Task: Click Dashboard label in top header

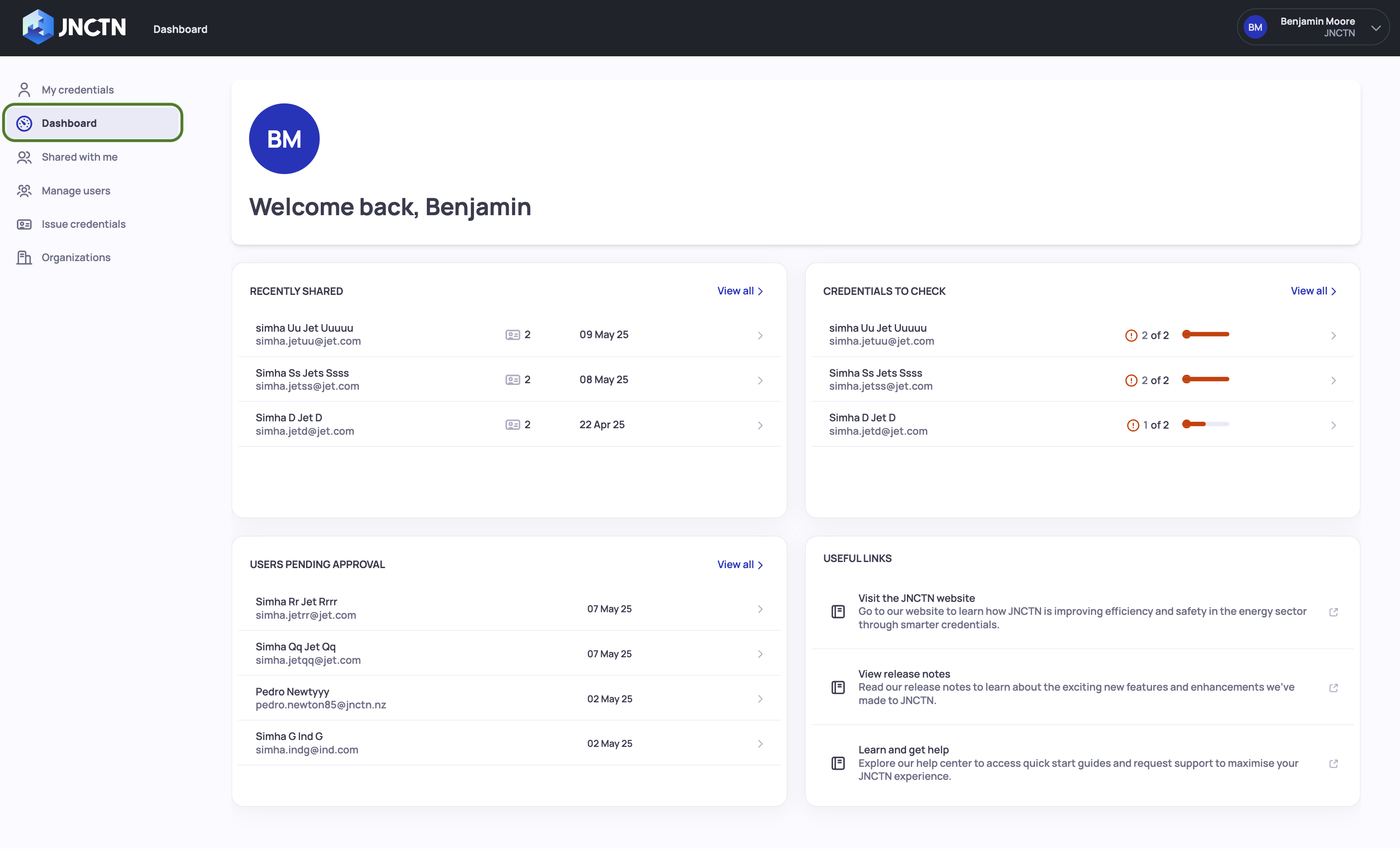Action: (180, 29)
